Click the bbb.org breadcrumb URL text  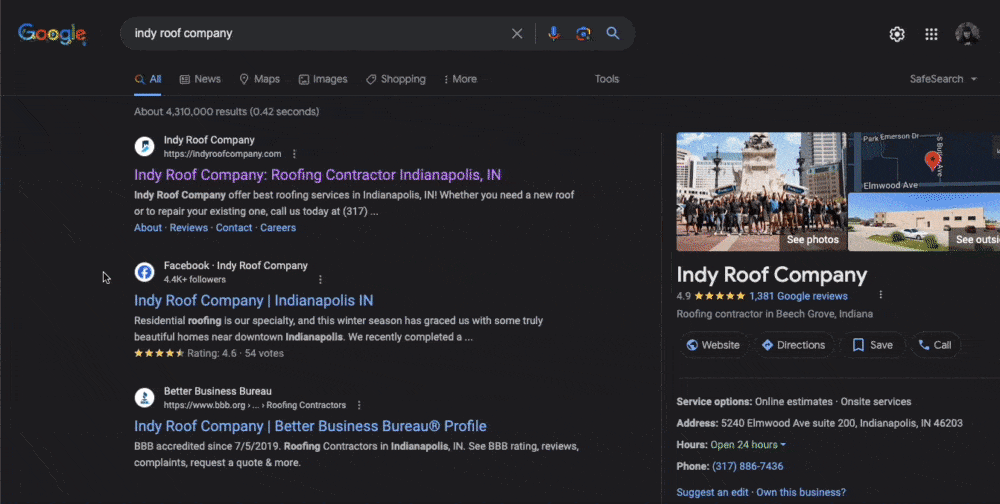(255, 405)
